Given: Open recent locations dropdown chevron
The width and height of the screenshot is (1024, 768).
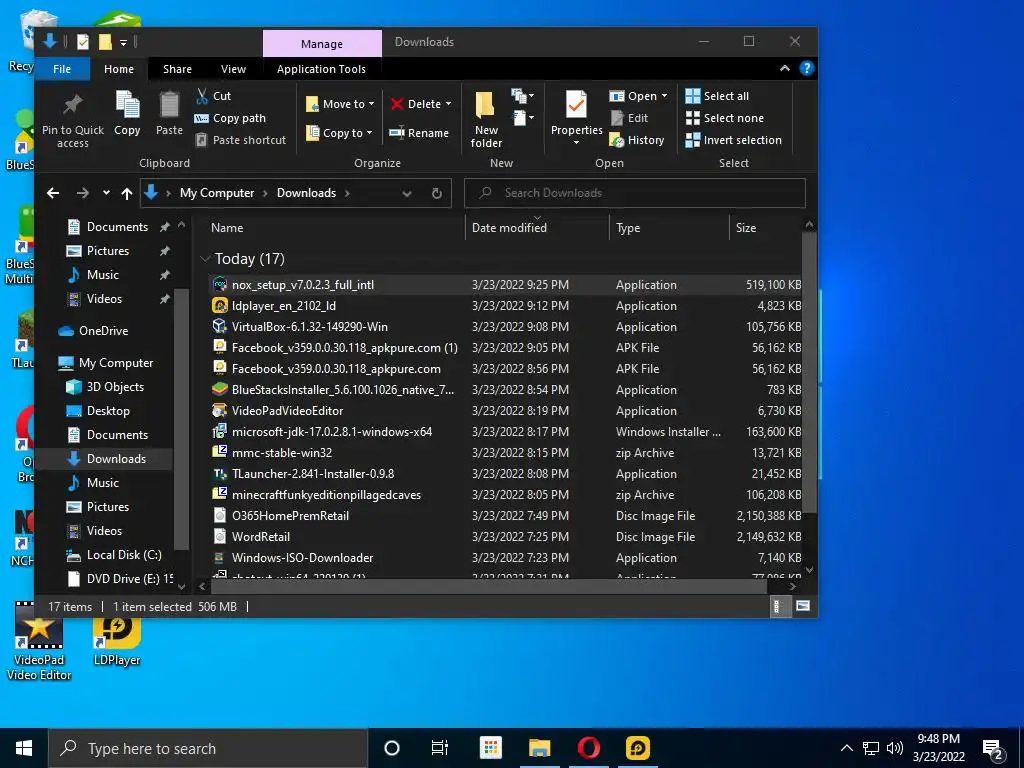Looking at the screenshot, I should [x=106, y=193].
